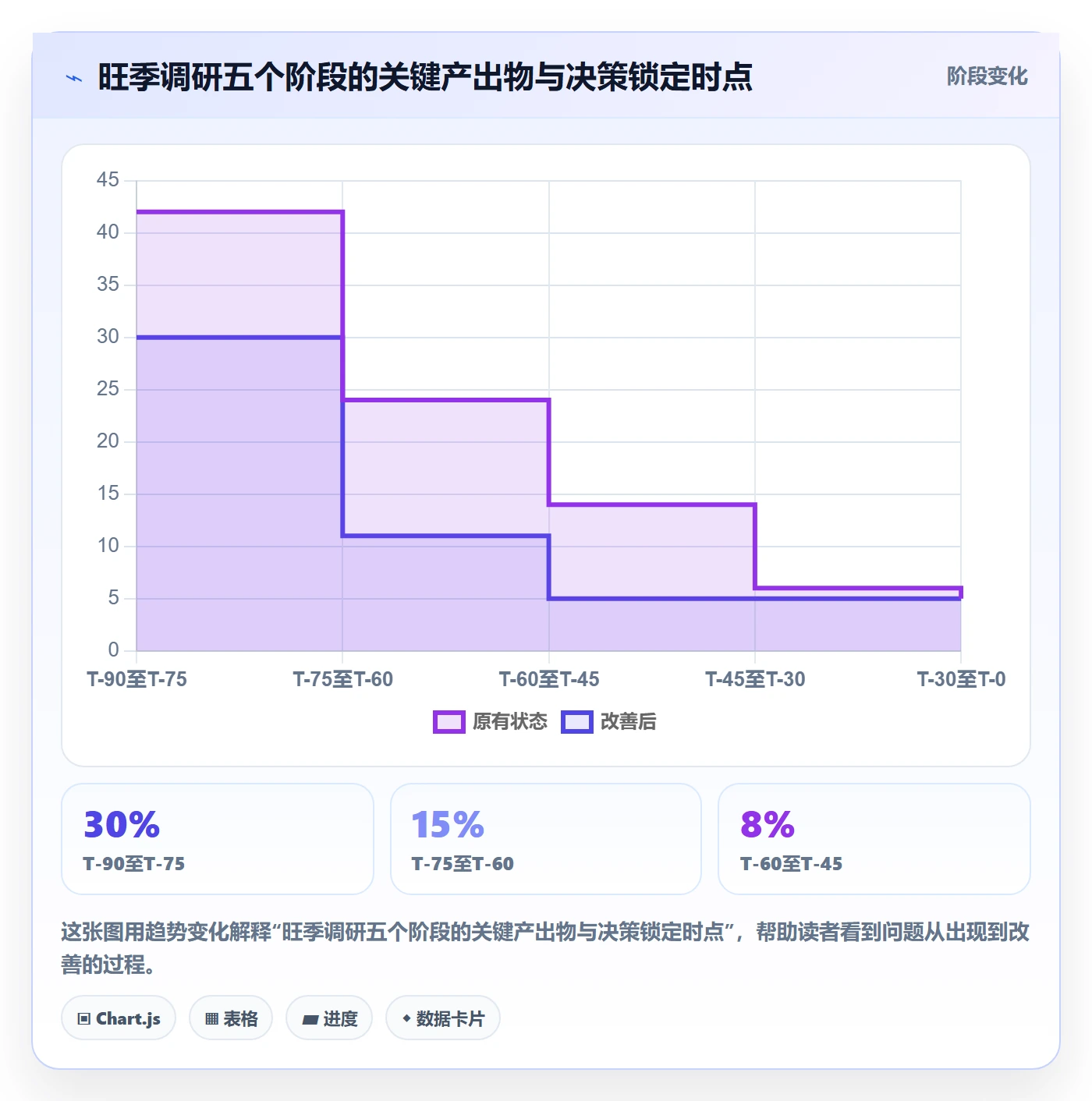This screenshot has width=1092, height=1101.
Task: Click the diamond icon in 数据卡片 tag
Action: [x=406, y=1018]
